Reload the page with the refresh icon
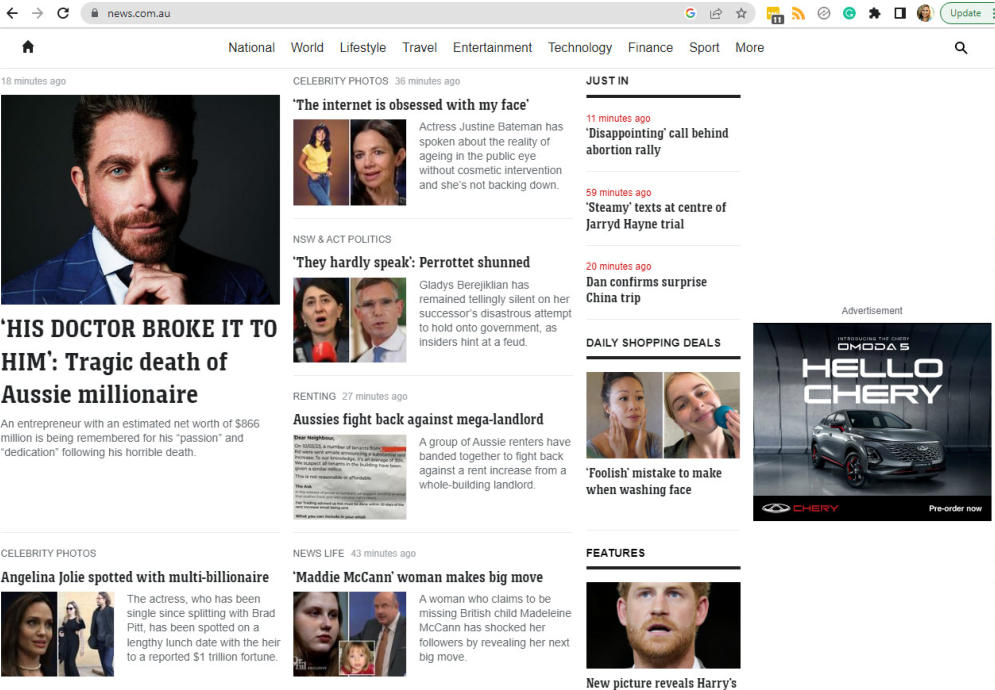The height and width of the screenshot is (690, 995). (x=63, y=13)
